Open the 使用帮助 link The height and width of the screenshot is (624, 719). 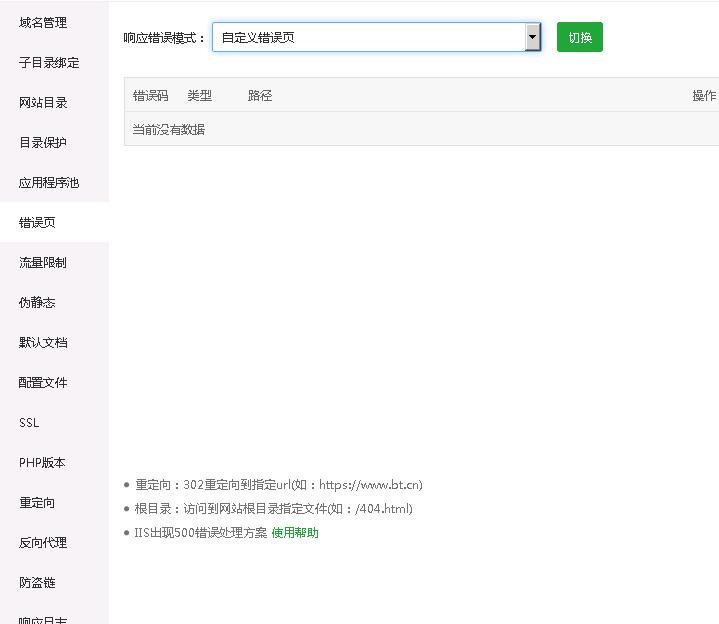(x=295, y=533)
